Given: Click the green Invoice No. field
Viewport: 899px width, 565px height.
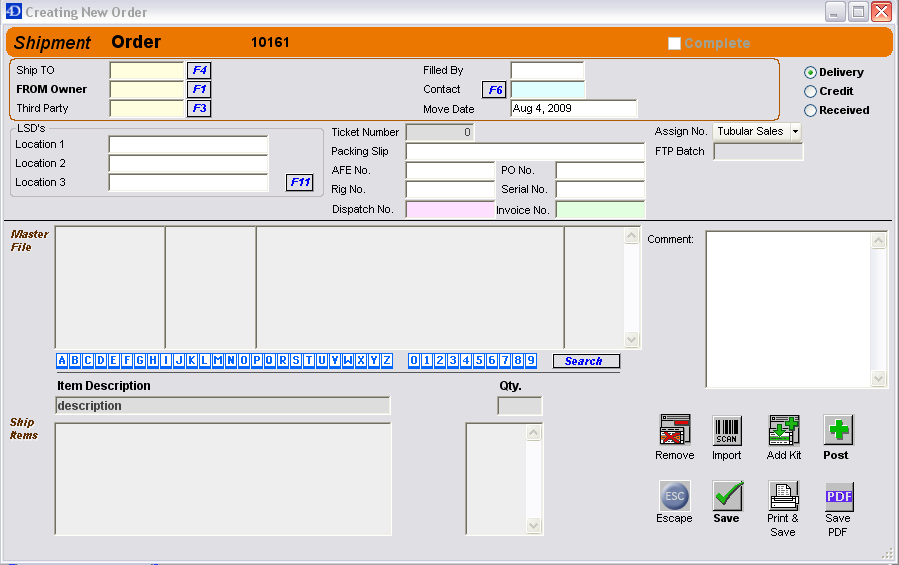Looking at the screenshot, I should tap(600, 209).
